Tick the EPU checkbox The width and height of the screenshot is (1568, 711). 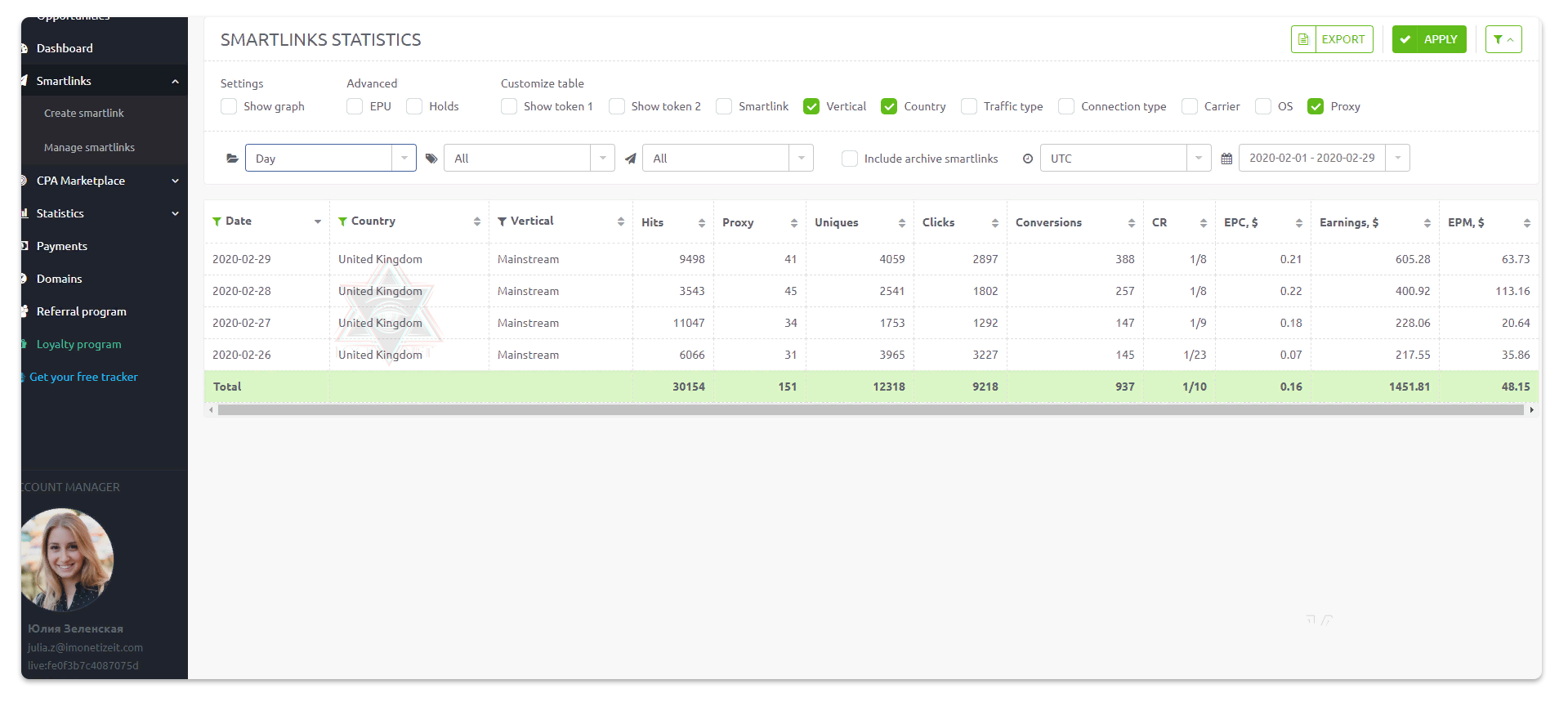[355, 106]
